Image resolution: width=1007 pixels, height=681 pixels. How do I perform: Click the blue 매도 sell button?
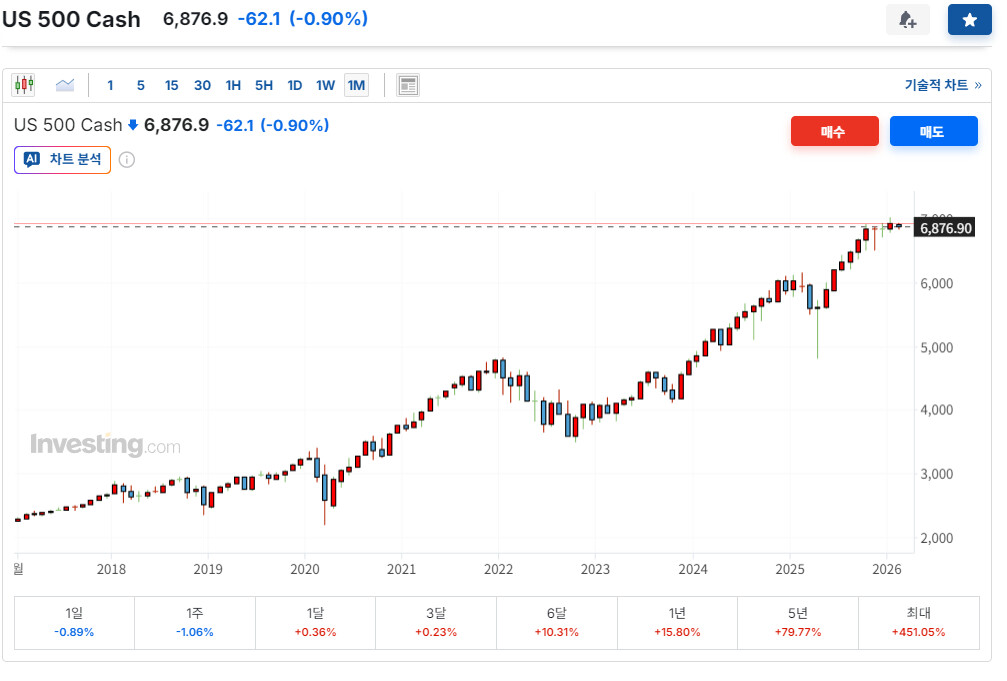(933, 131)
